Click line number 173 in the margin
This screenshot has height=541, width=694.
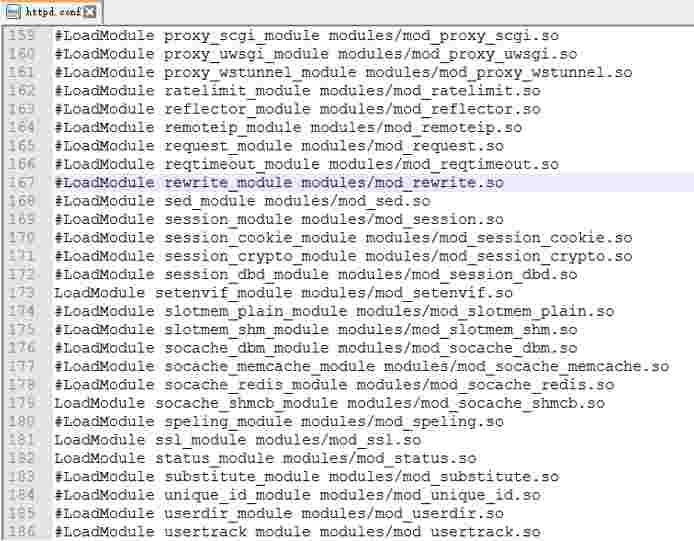(21, 293)
